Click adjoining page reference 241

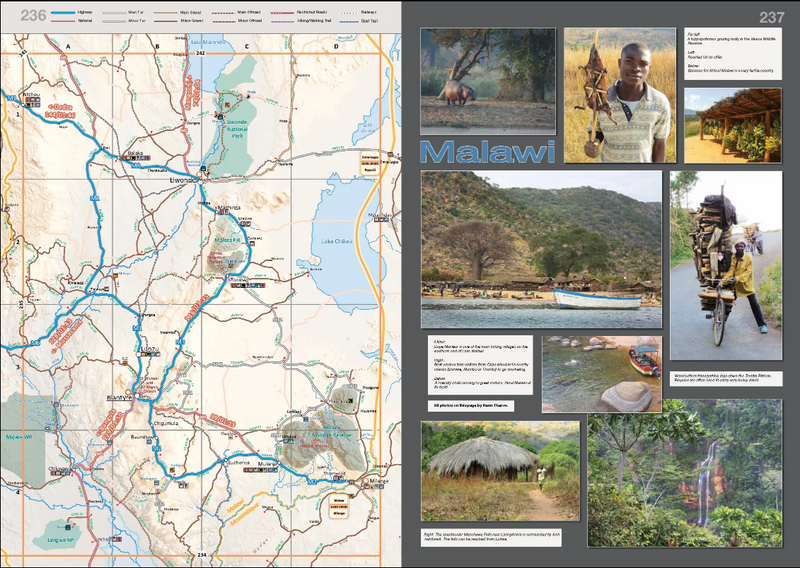tap(22, 53)
